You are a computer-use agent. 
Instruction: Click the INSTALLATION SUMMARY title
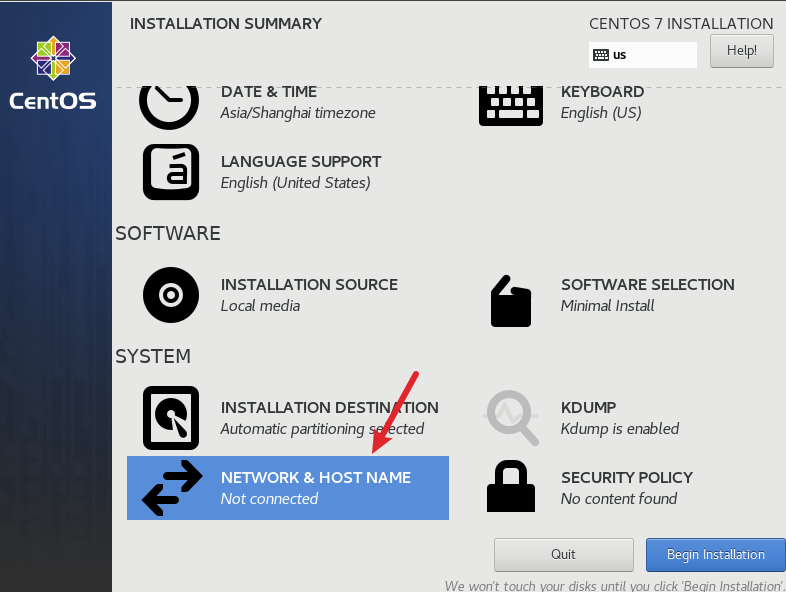coord(226,24)
